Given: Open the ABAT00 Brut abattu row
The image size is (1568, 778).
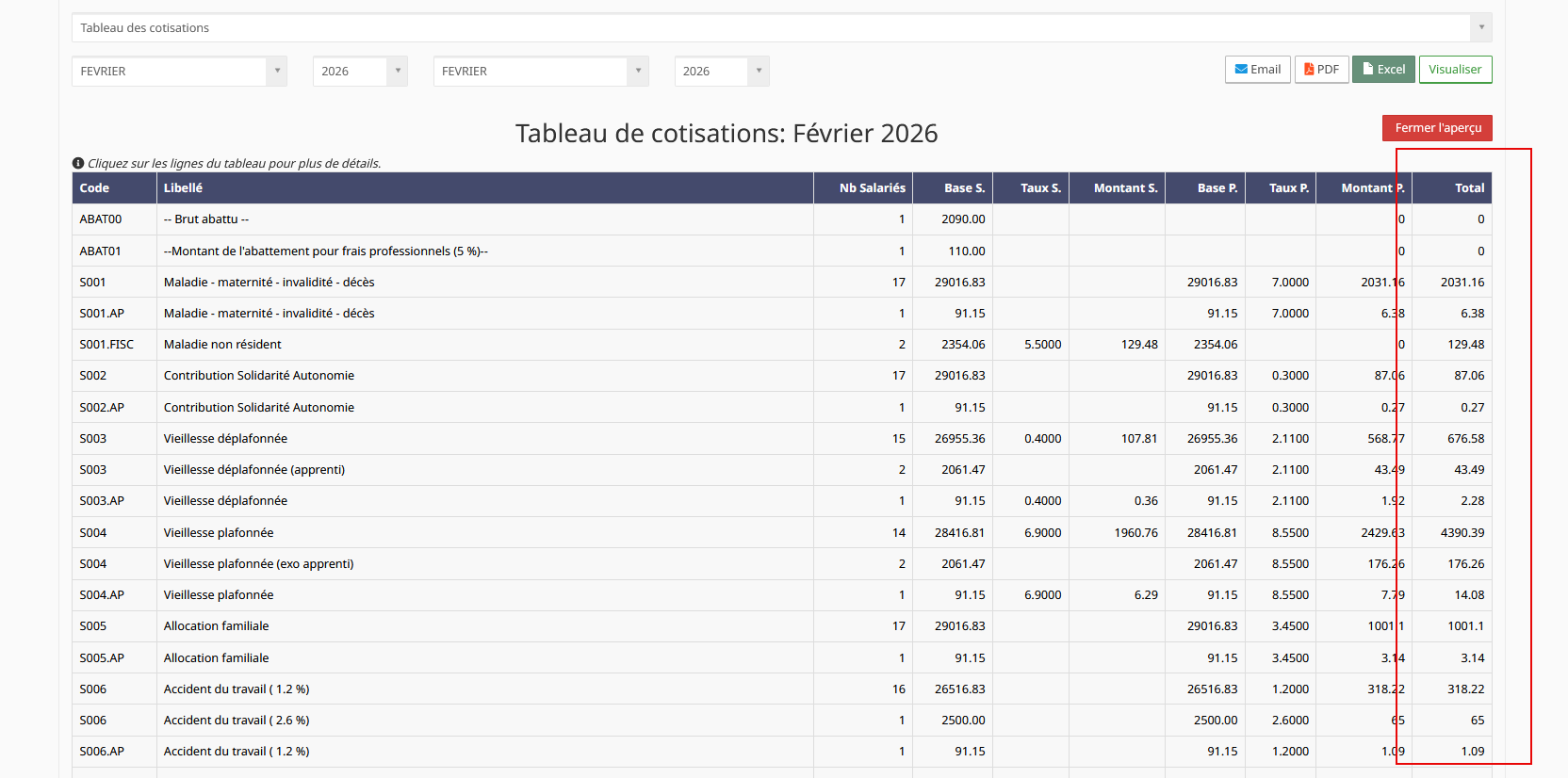Looking at the screenshot, I should click(782, 219).
